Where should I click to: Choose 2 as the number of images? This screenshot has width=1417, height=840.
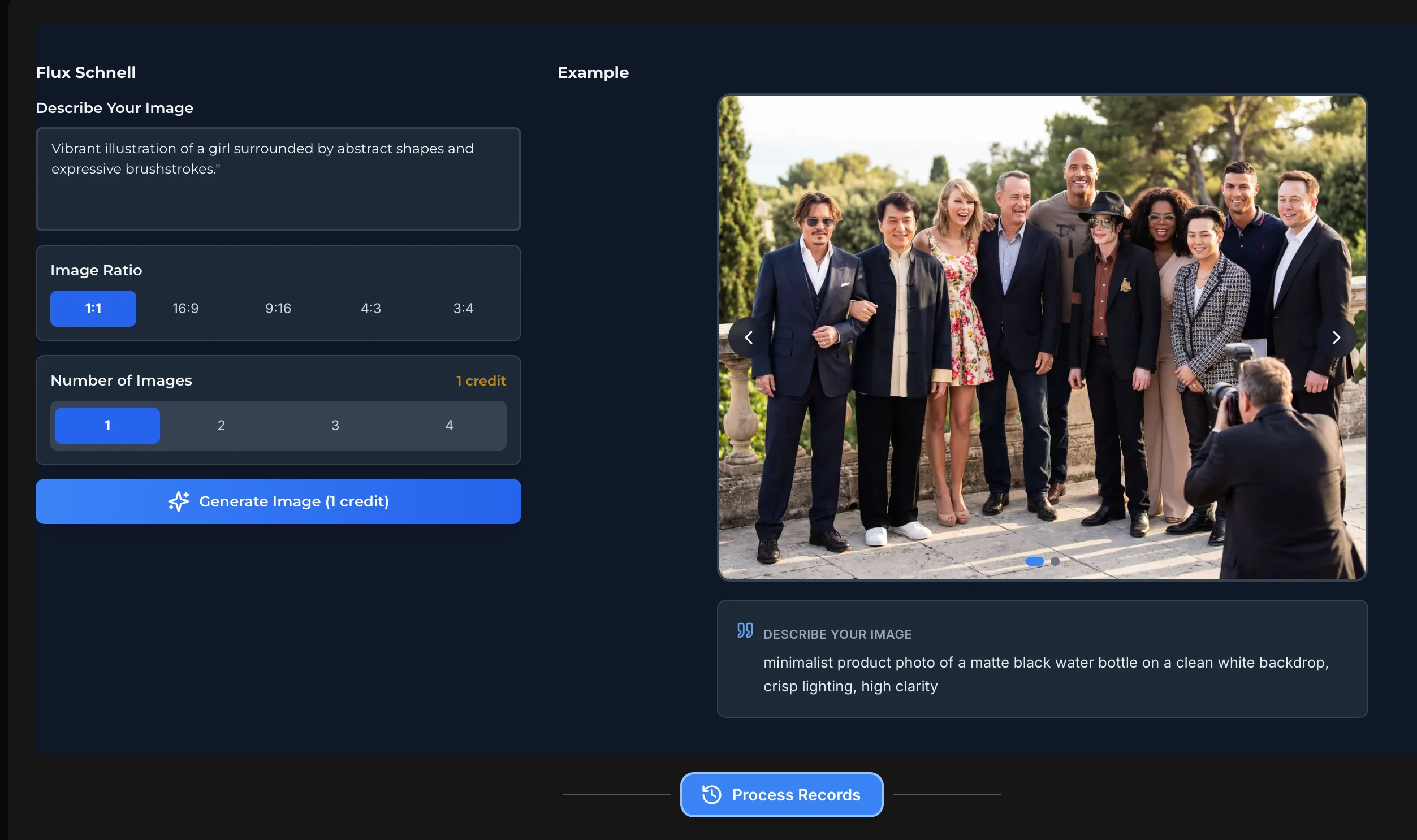[221, 425]
